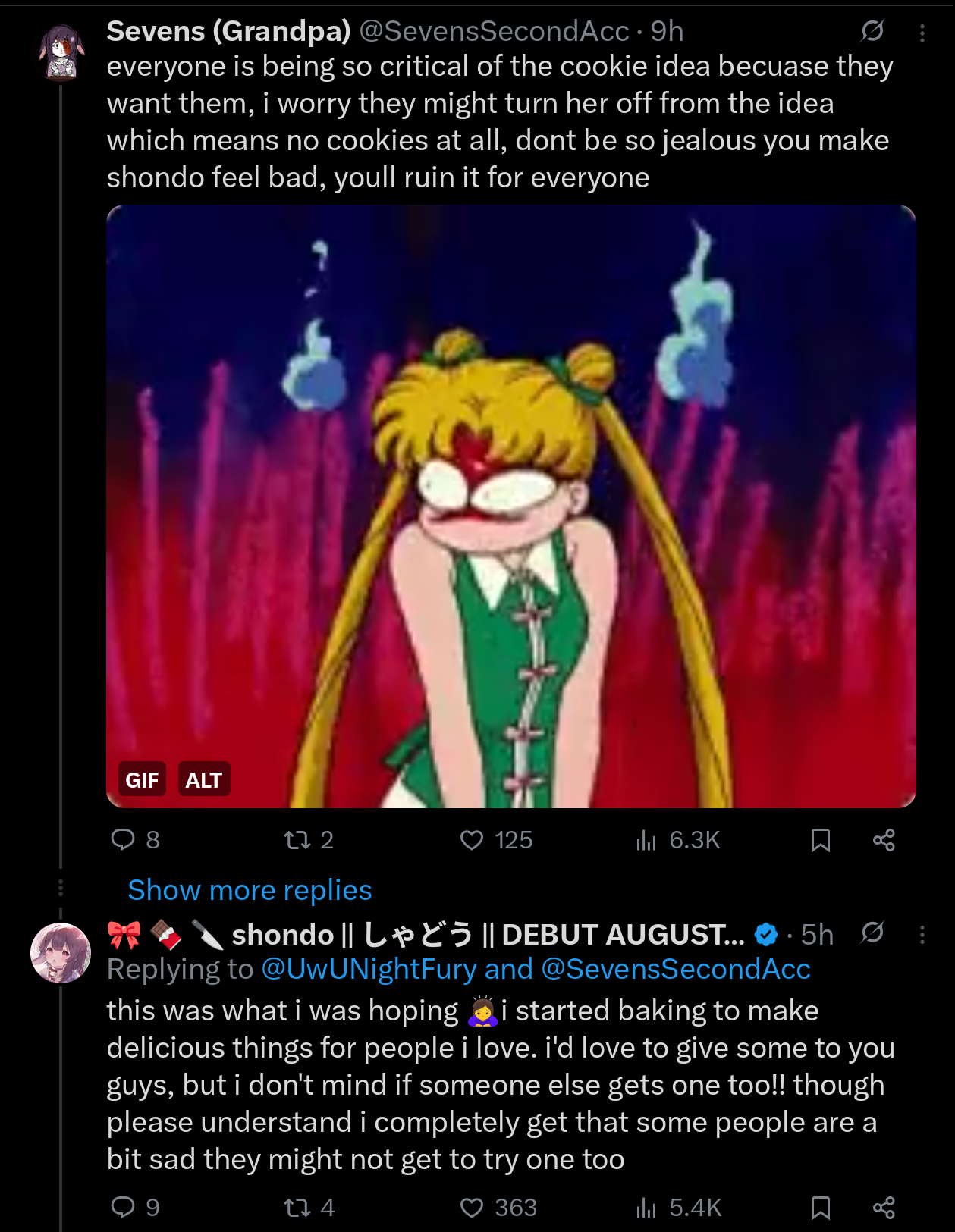Reply to shondo's baking tweet
The image size is (955, 1232).
click(123, 1207)
